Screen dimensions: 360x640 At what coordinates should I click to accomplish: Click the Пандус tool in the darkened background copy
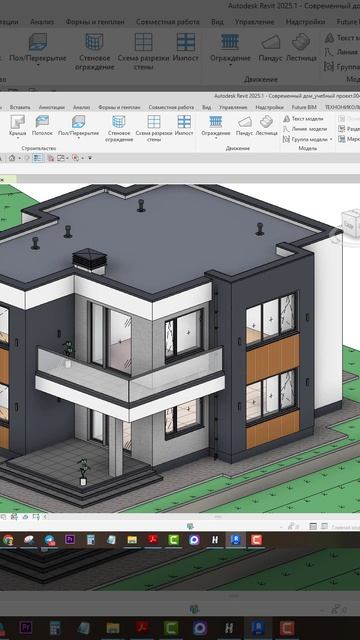tap(271, 48)
